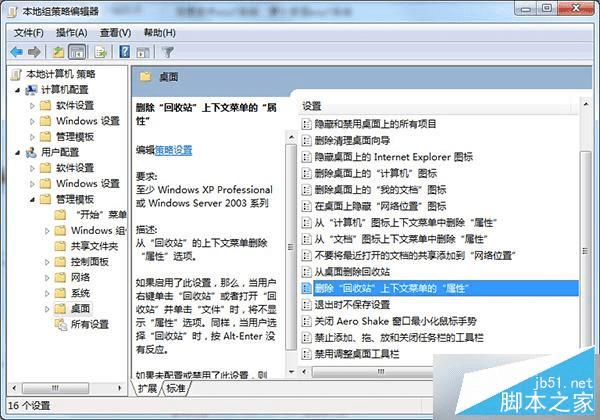Click the folder icon of 控制面板
Image resolution: width=600 pixels, height=420 pixels.
pos(60,262)
